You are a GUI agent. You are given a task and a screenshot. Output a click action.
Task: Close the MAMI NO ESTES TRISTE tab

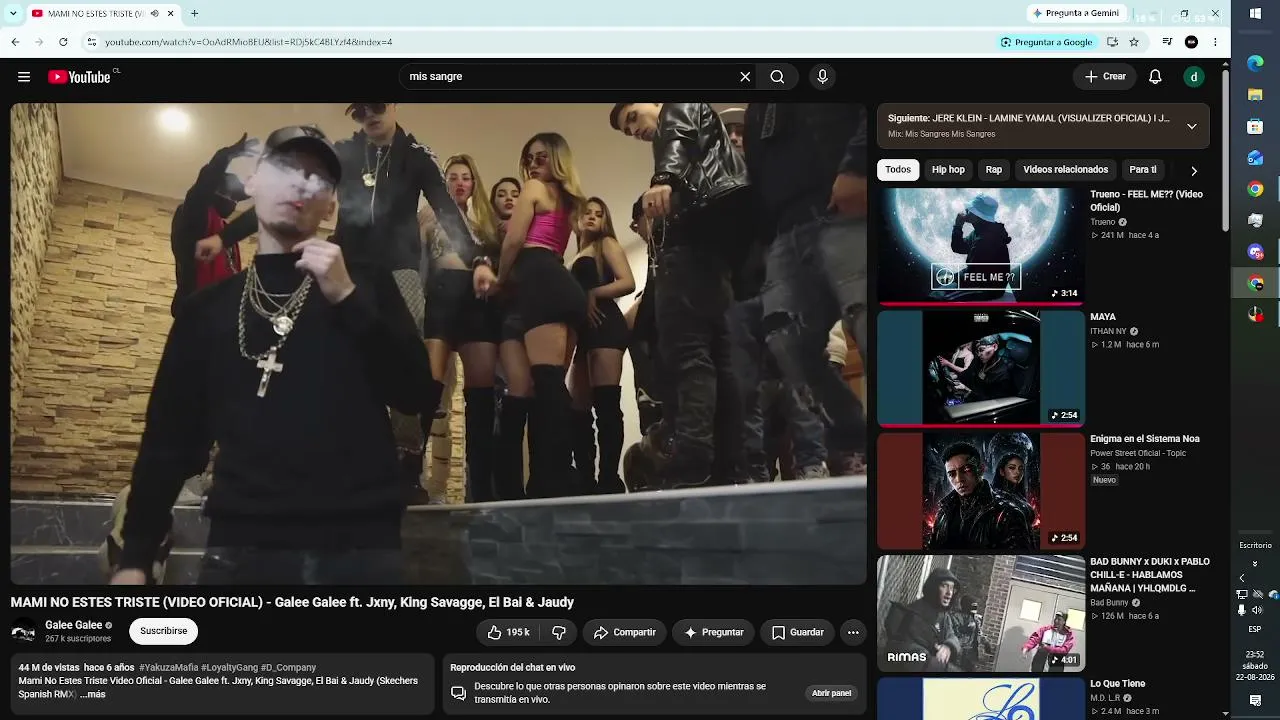[x=170, y=14]
